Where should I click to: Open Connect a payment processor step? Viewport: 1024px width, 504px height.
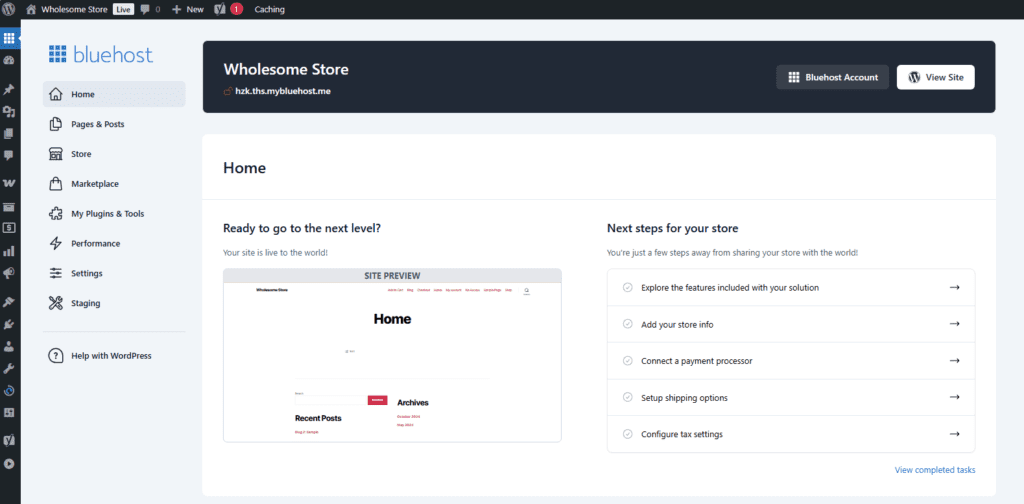(791, 360)
